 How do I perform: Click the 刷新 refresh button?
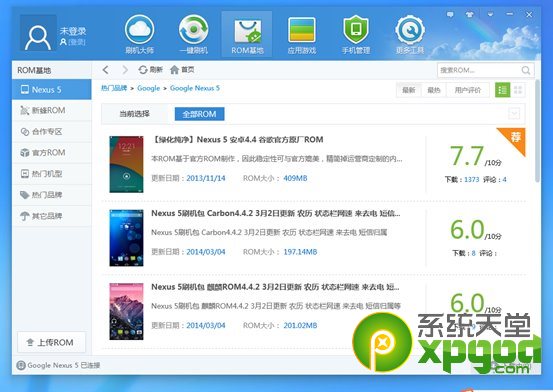150,70
